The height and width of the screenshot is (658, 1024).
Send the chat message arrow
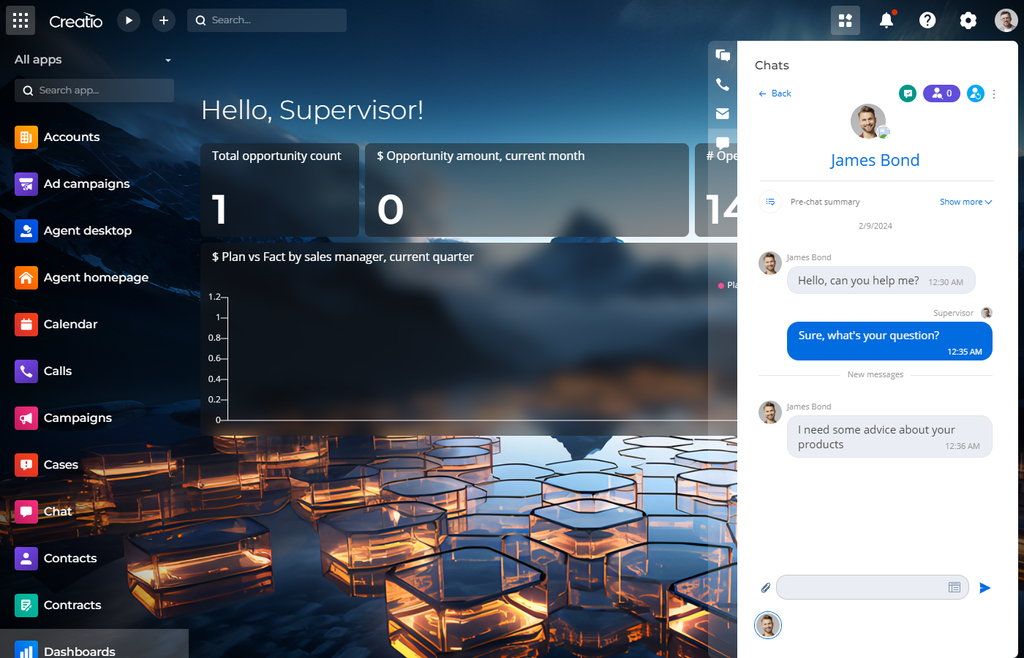[985, 588]
